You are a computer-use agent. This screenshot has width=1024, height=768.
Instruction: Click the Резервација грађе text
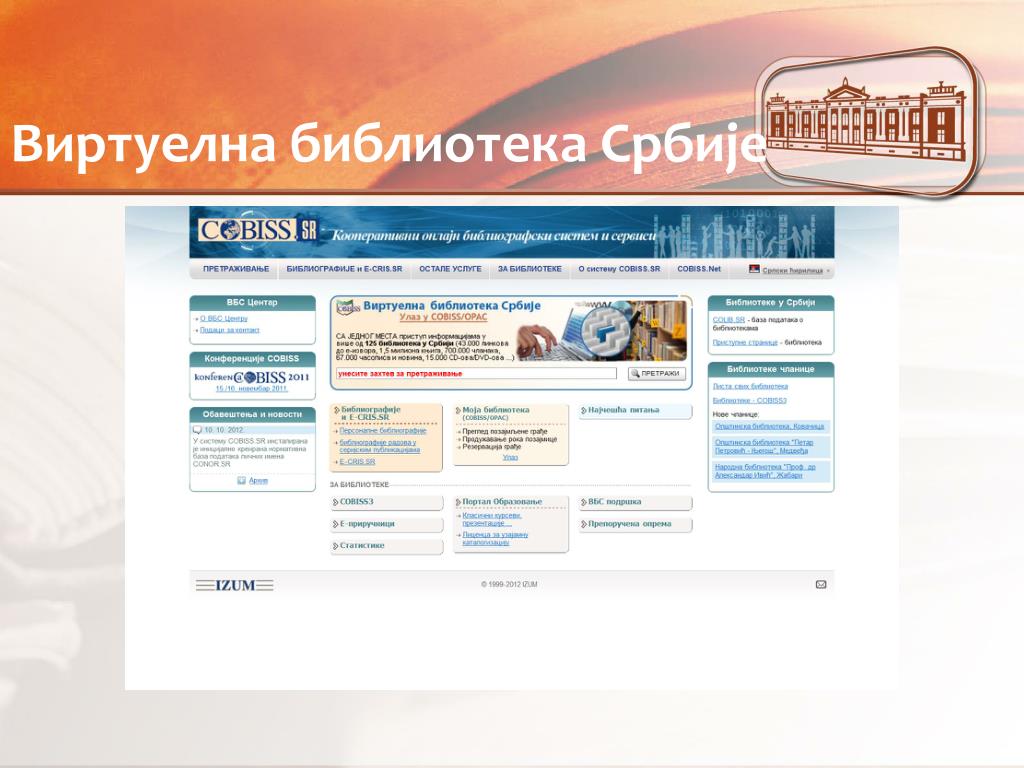[x=492, y=447]
